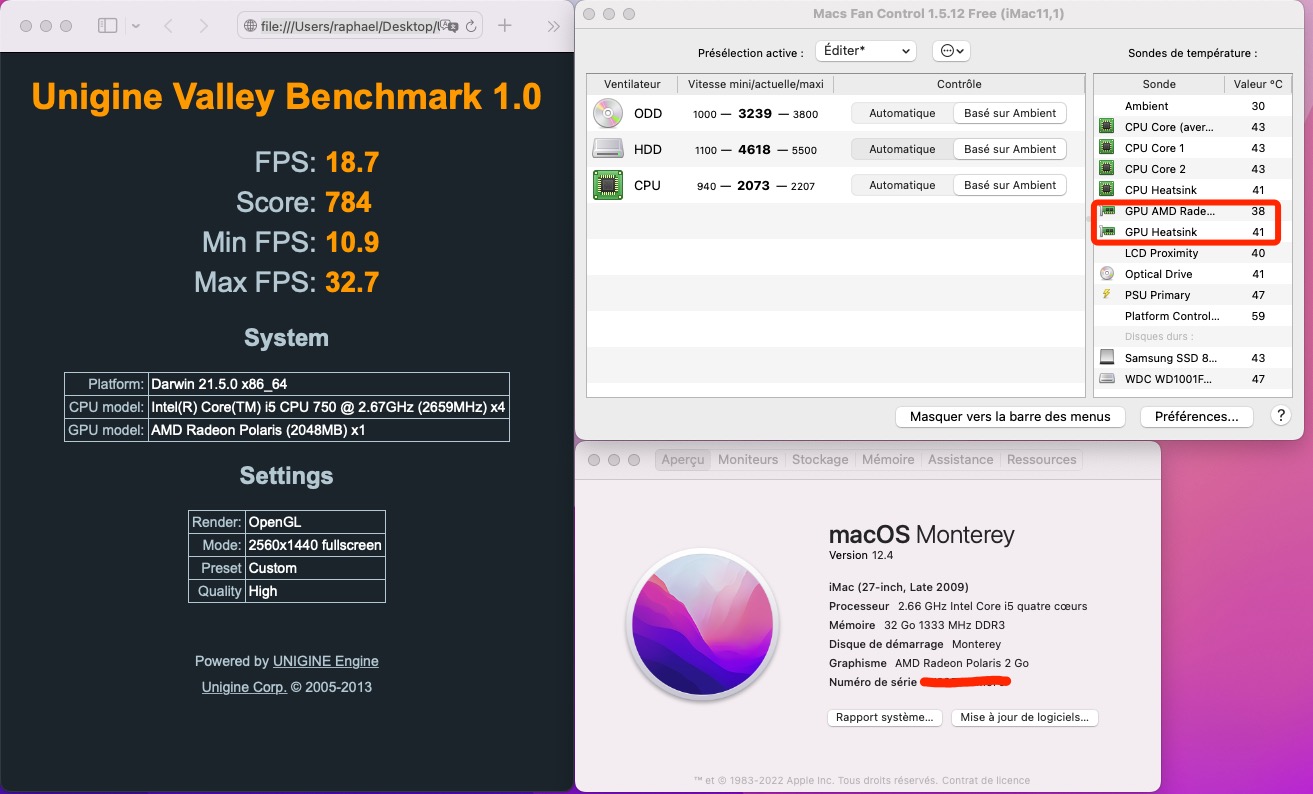Viewport: 1313px width, 794px height.
Task: Click the CPU current speed 2073
Action: click(755, 186)
